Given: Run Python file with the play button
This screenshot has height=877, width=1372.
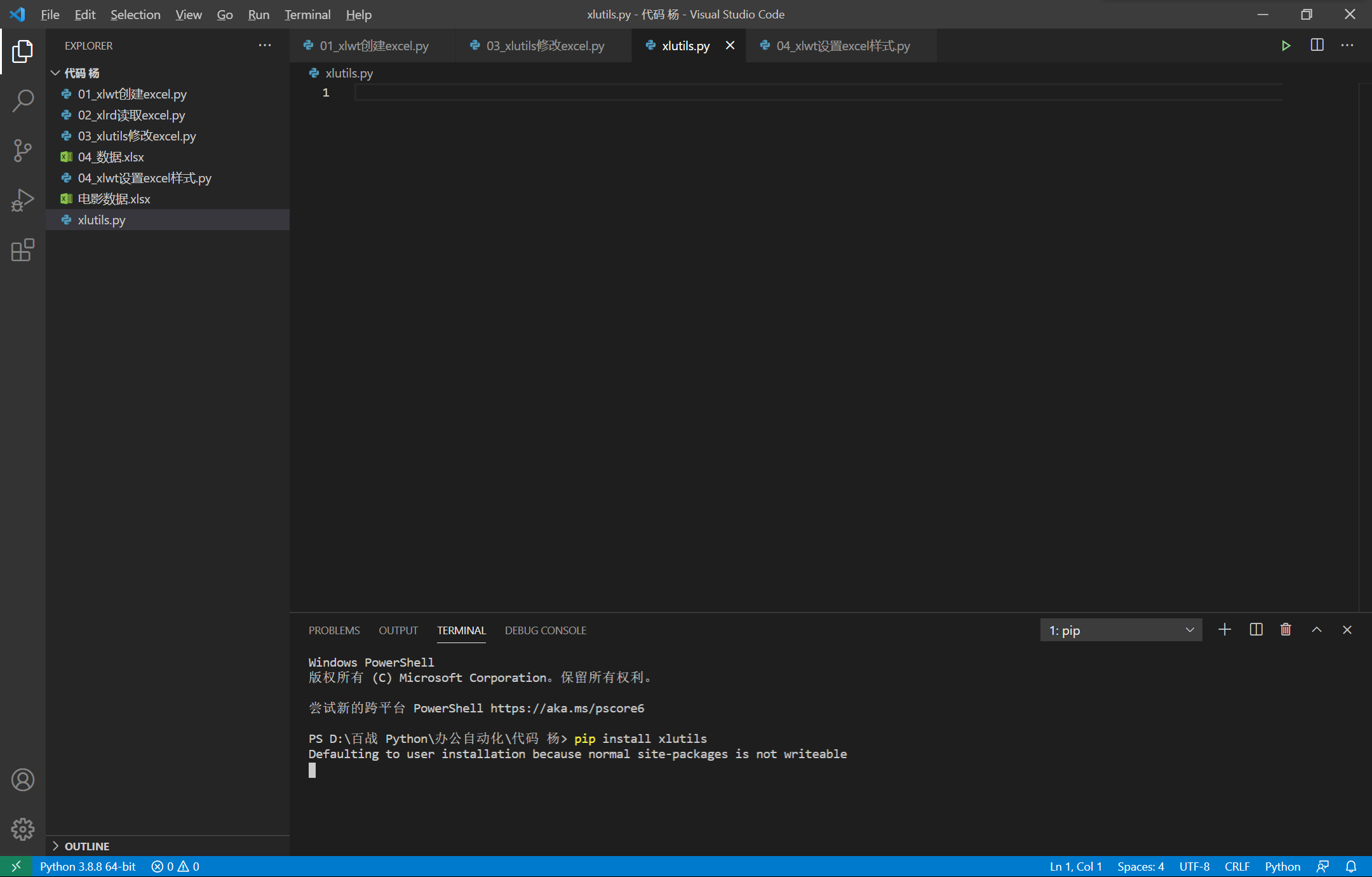Looking at the screenshot, I should coord(1286,46).
